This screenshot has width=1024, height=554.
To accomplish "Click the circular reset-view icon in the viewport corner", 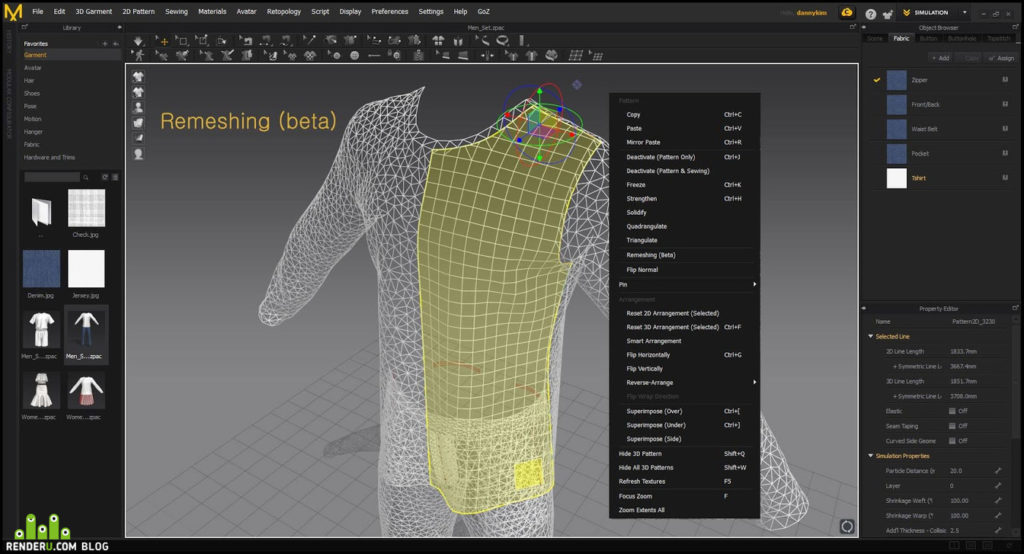I will pos(846,526).
